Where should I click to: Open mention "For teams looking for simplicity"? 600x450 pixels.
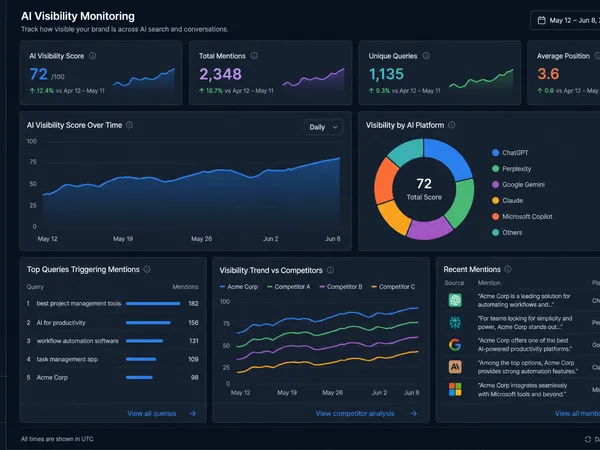(x=525, y=323)
